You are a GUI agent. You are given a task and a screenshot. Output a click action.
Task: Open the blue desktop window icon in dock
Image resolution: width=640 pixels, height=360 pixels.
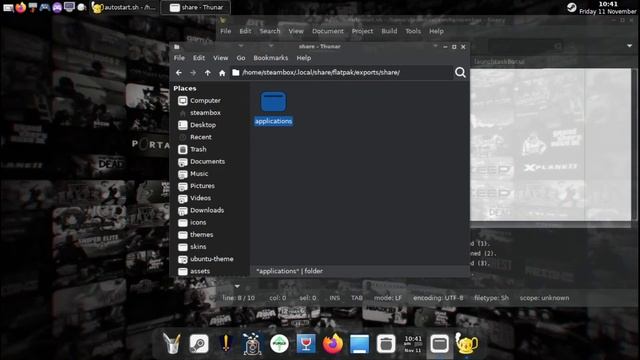[360, 344]
